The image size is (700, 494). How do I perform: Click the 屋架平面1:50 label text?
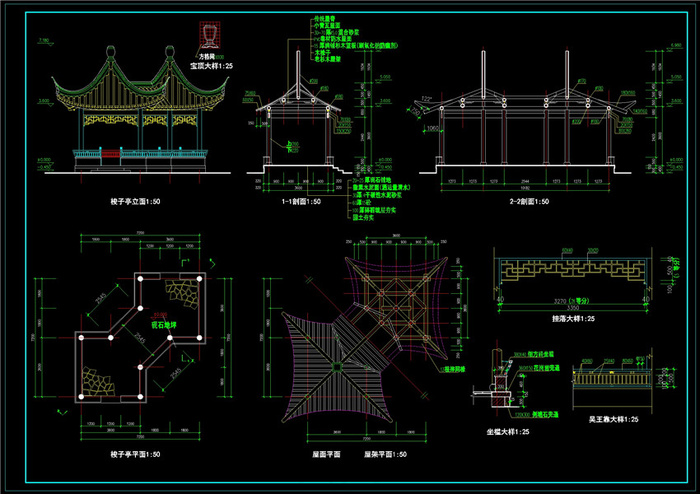coord(385,454)
